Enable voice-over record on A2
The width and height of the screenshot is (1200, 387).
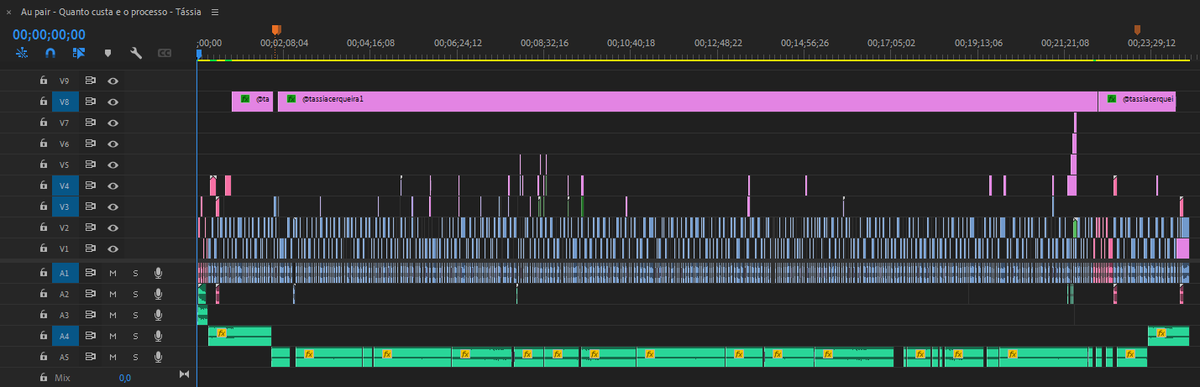tap(158, 294)
